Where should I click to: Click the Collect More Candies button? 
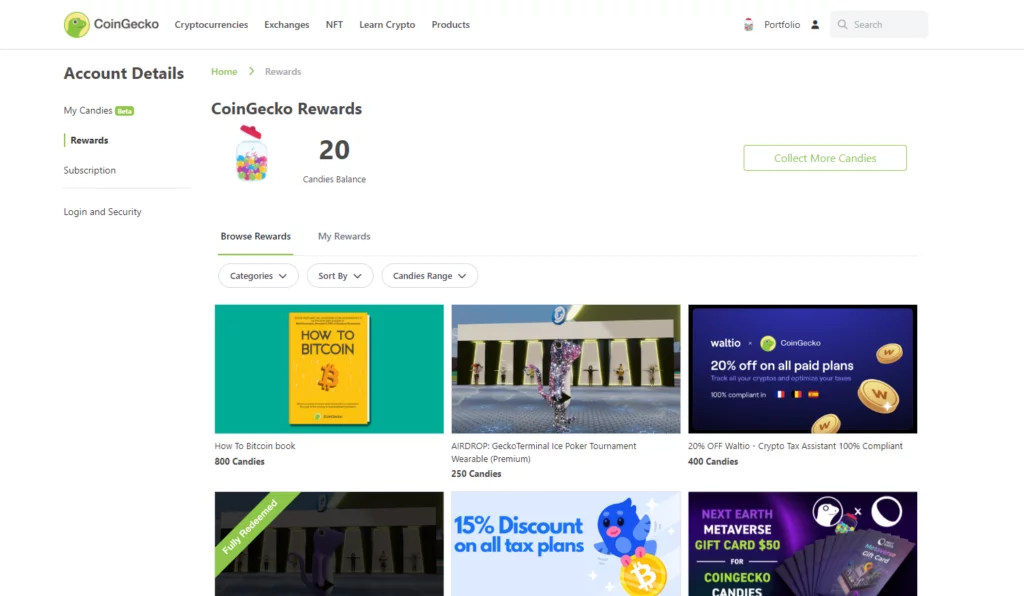coord(825,158)
